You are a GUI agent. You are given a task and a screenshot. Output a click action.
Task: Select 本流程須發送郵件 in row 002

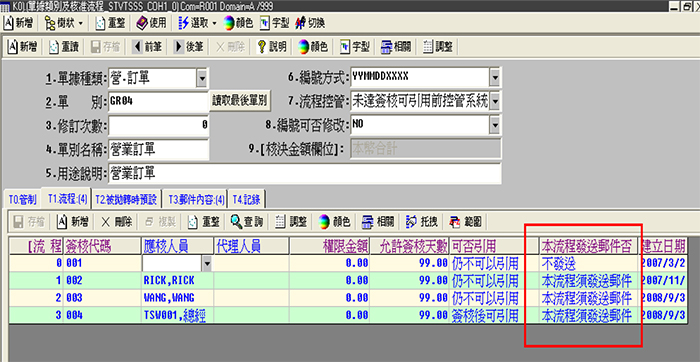(x=589, y=281)
